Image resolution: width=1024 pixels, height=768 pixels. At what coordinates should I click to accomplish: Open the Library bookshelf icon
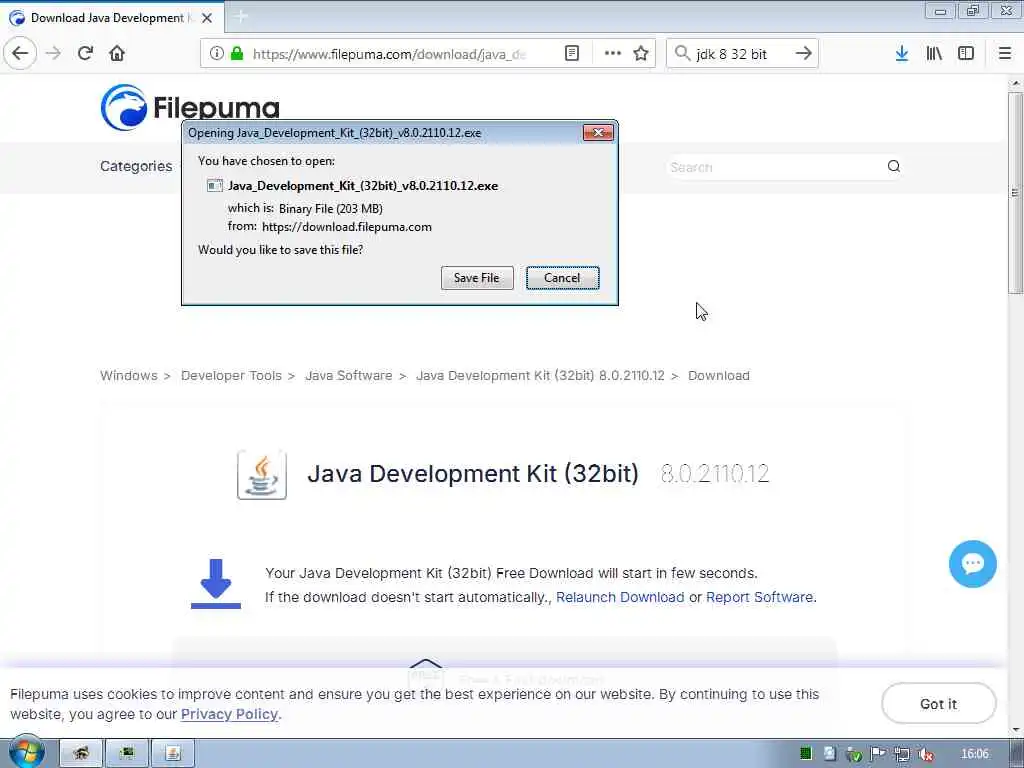point(934,54)
